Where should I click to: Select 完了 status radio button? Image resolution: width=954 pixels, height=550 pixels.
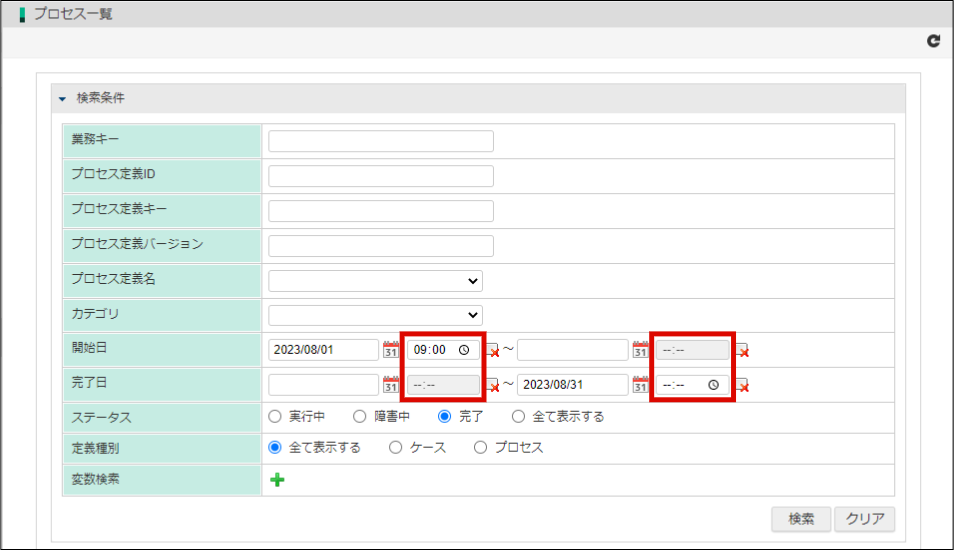445,417
